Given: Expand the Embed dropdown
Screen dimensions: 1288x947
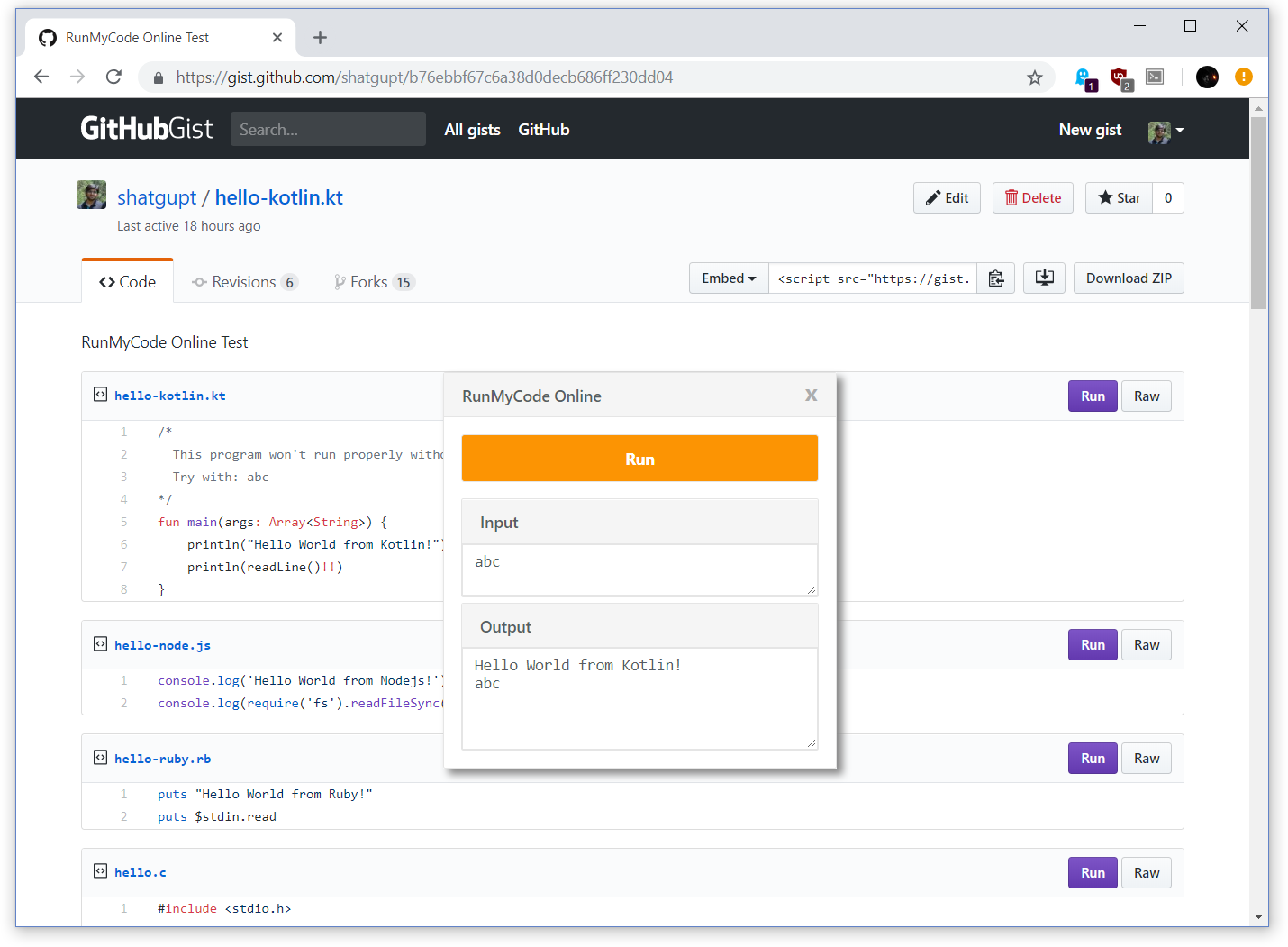Looking at the screenshot, I should click(x=729, y=278).
